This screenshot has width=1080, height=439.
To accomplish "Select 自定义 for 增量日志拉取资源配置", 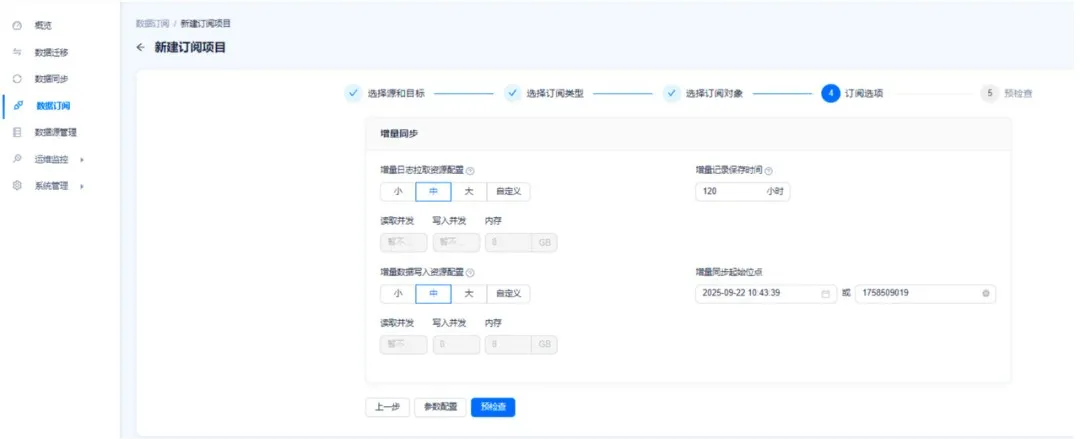I will [x=508, y=192].
